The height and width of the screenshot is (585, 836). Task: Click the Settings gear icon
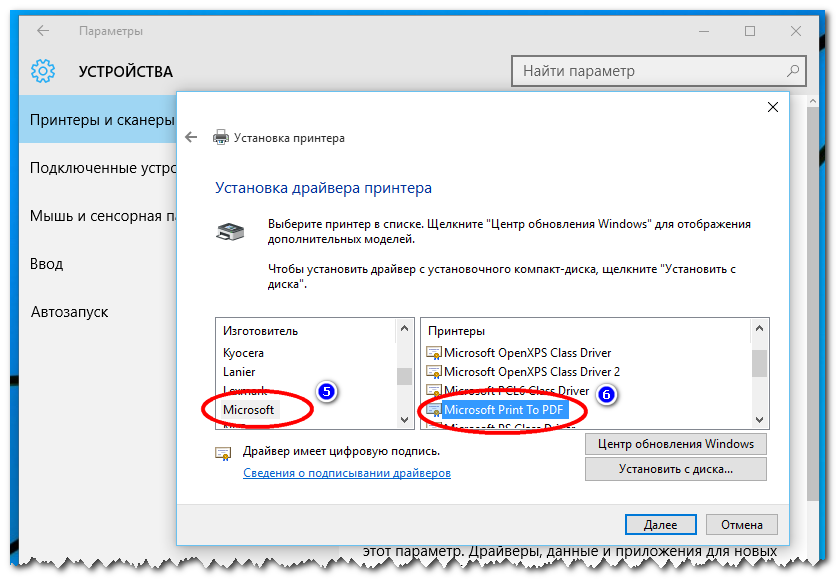(x=41, y=71)
